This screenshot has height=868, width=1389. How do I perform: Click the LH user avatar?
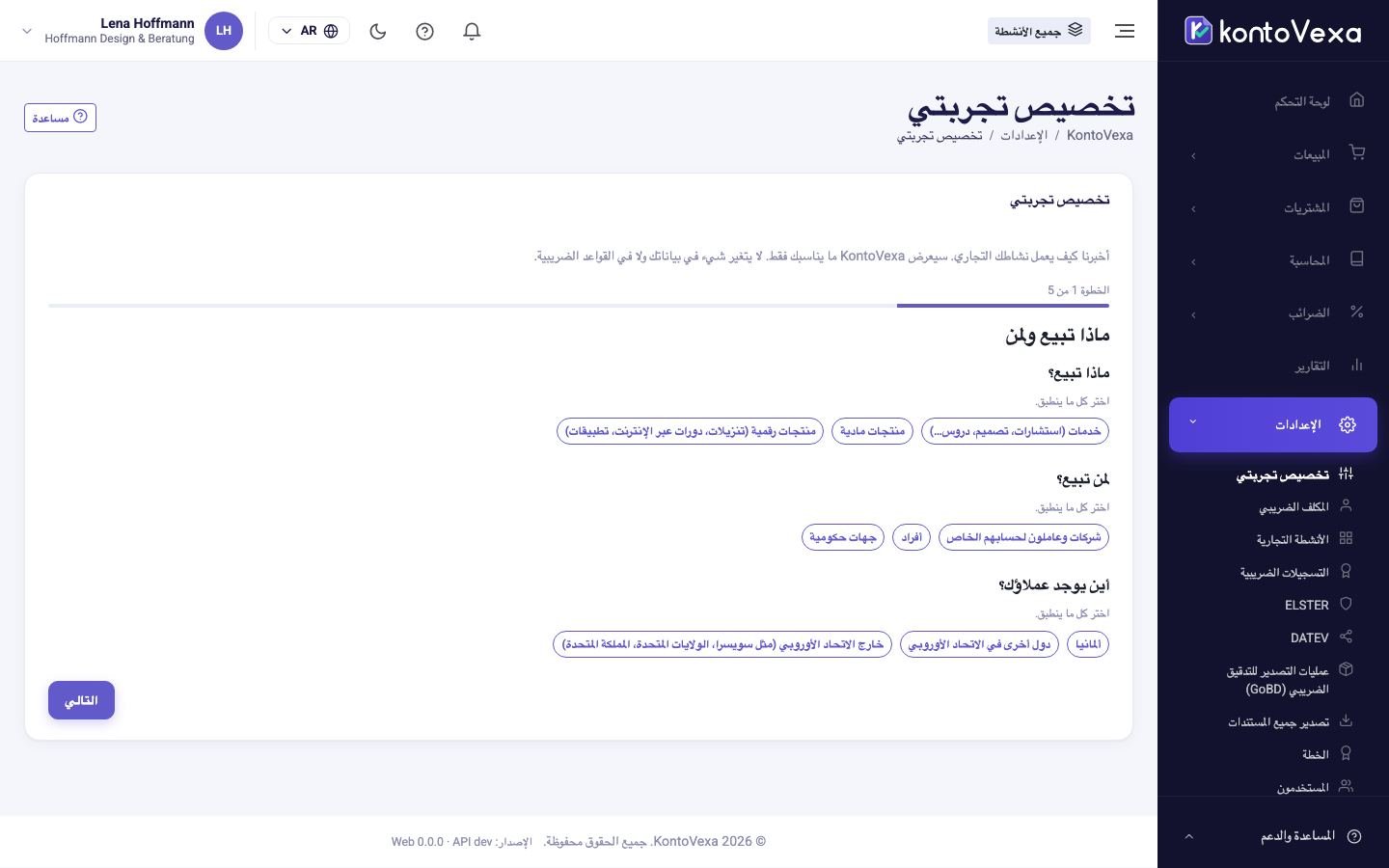coord(224,31)
